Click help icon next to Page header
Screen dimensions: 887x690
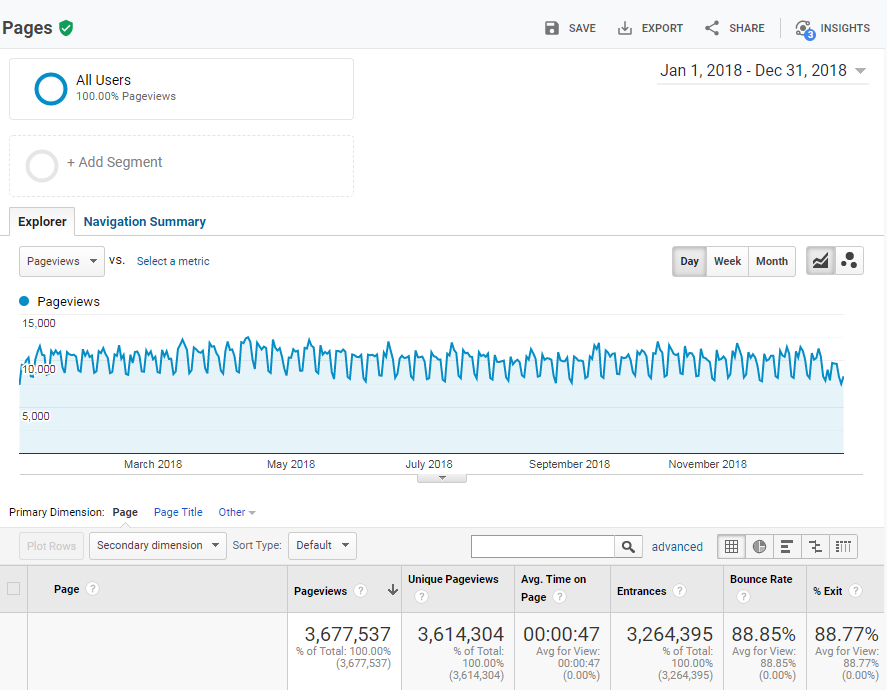92,589
